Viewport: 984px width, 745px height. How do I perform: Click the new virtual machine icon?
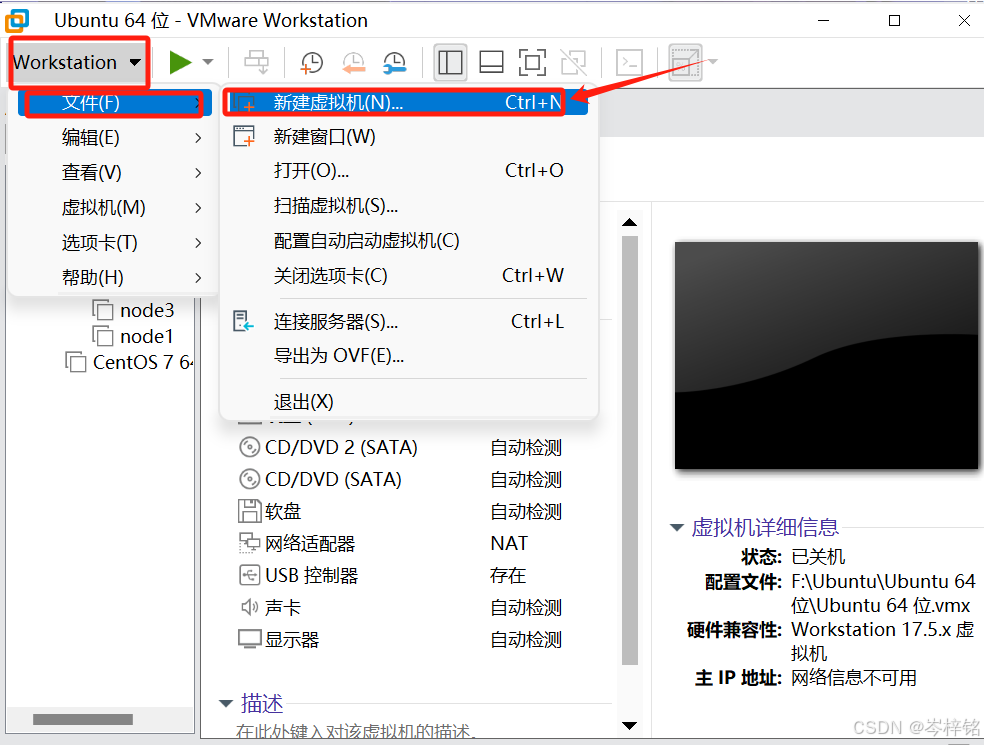pos(244,102)
